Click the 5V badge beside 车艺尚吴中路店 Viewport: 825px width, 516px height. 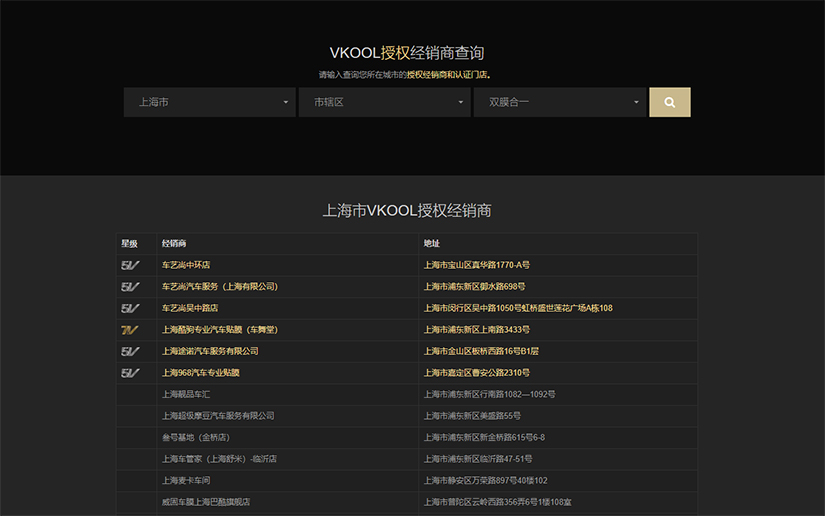pos(130,308)
